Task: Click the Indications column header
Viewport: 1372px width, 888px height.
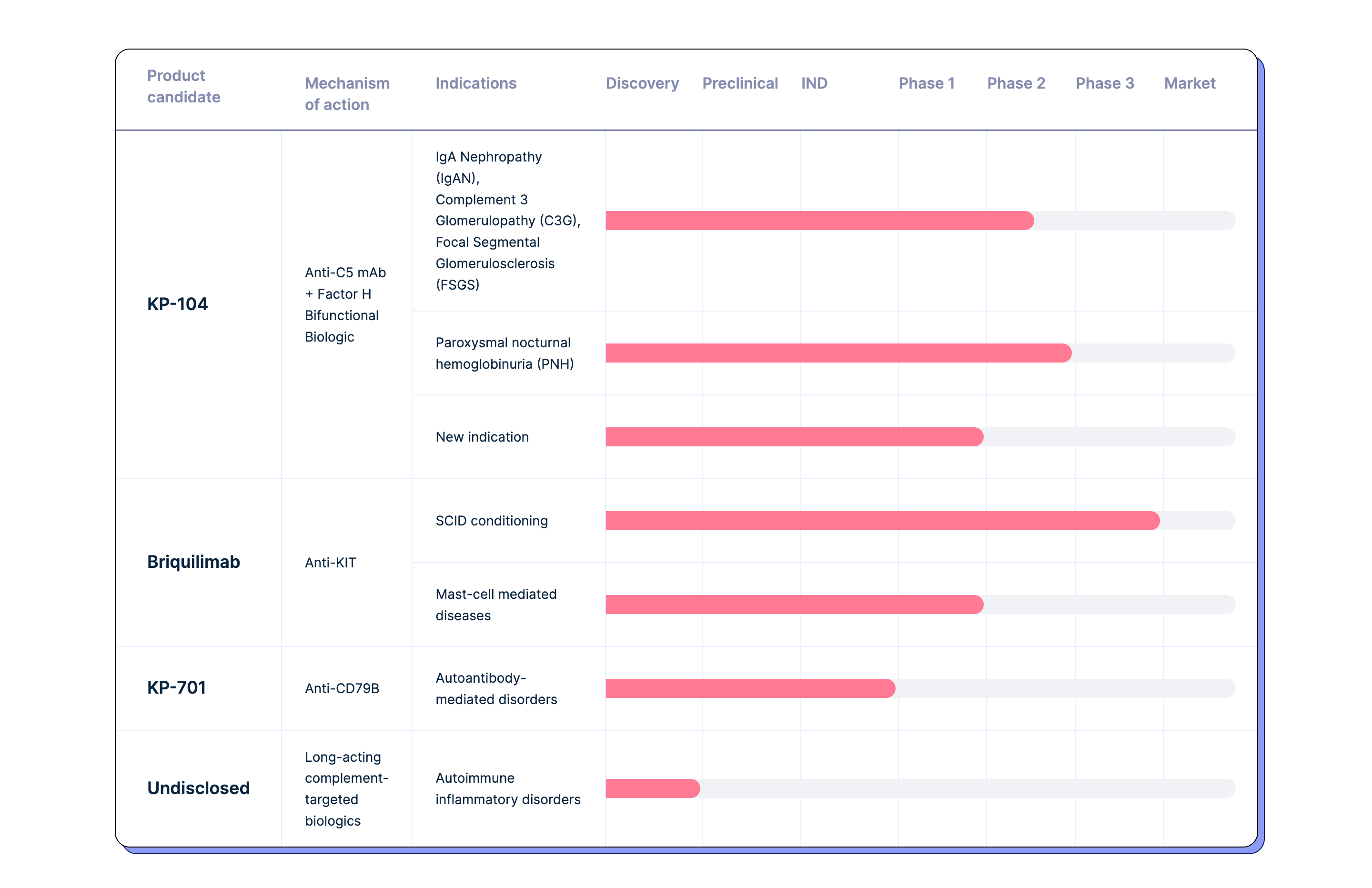Action: (x=475, y=83)
